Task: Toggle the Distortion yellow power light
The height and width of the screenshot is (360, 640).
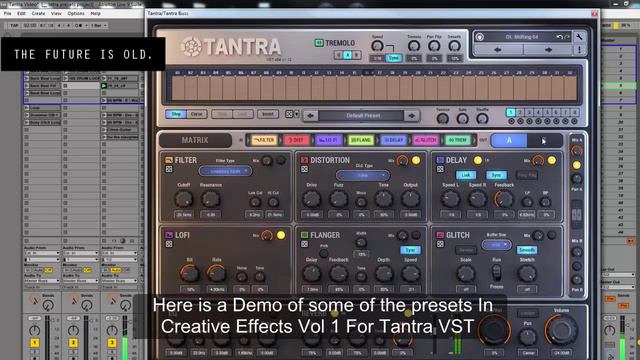Action: click(416, 160)
